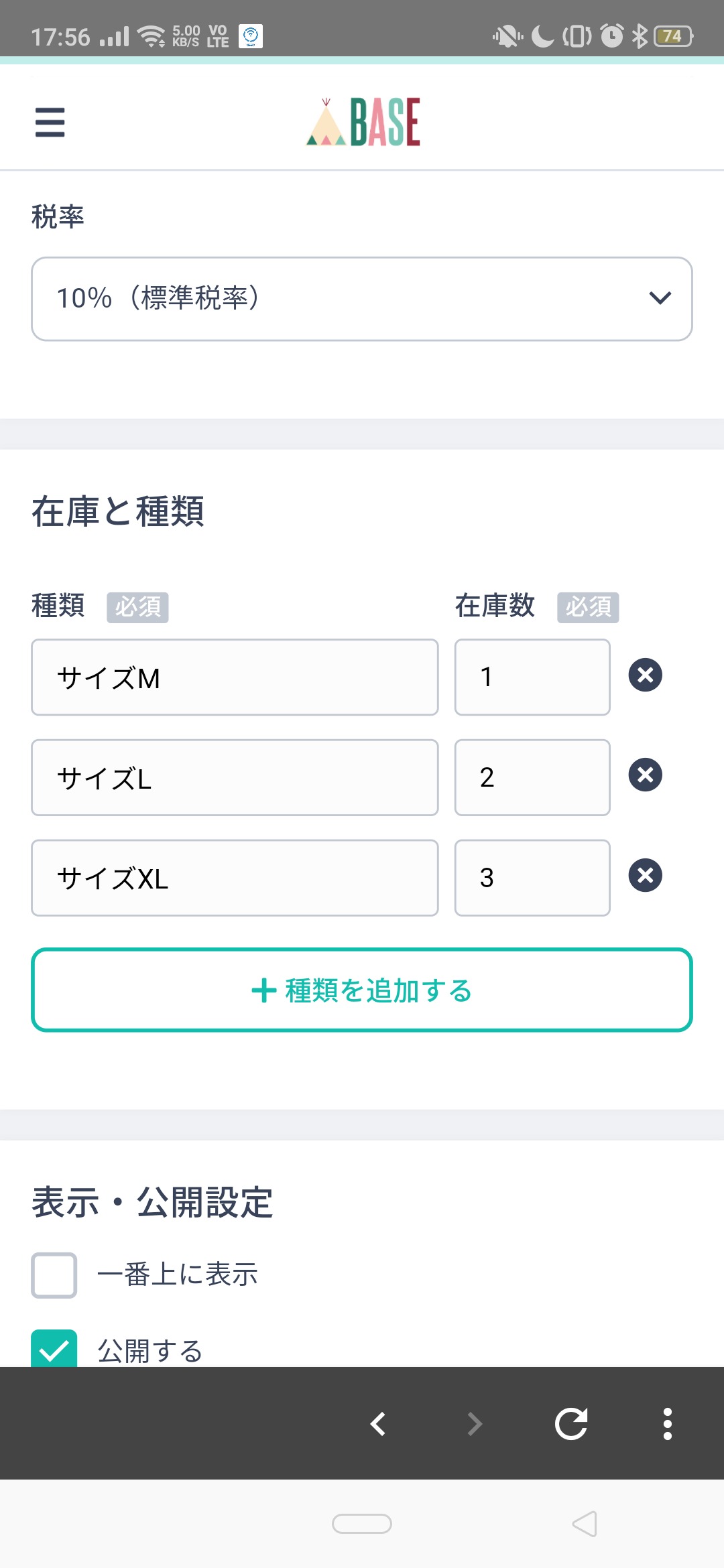Screen dimensions: 724x1568
Task: Focus the サイズXL type name field
Action: click(235, 878)
